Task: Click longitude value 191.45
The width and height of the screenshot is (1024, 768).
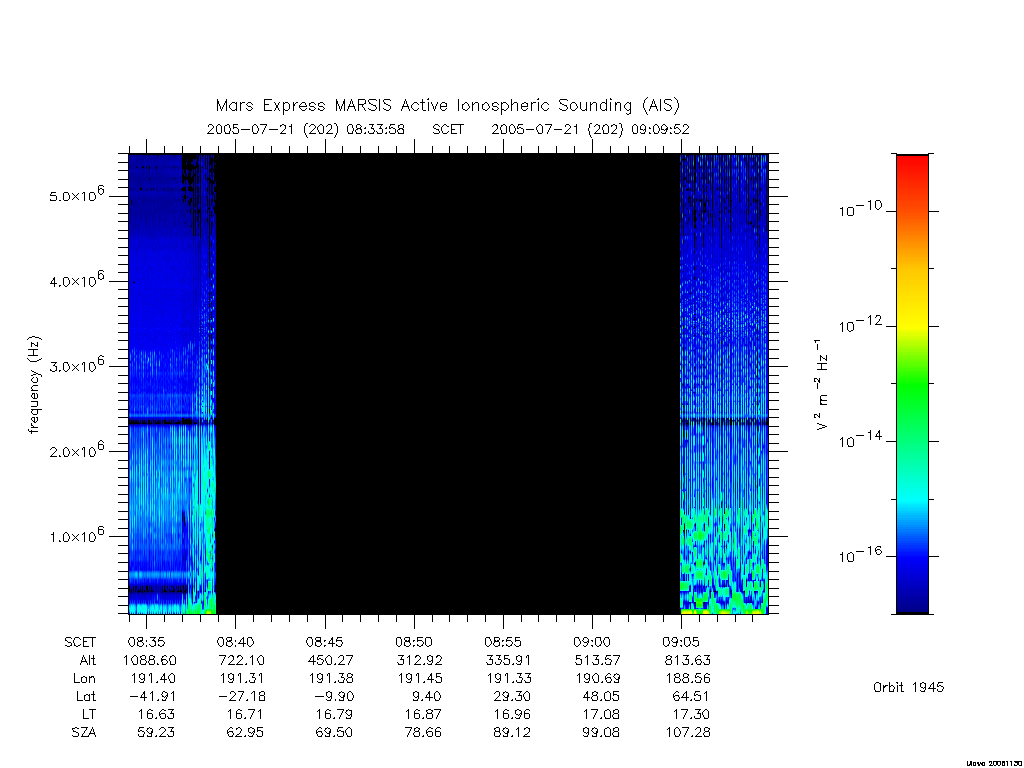Action: click(x=420, y=679)
